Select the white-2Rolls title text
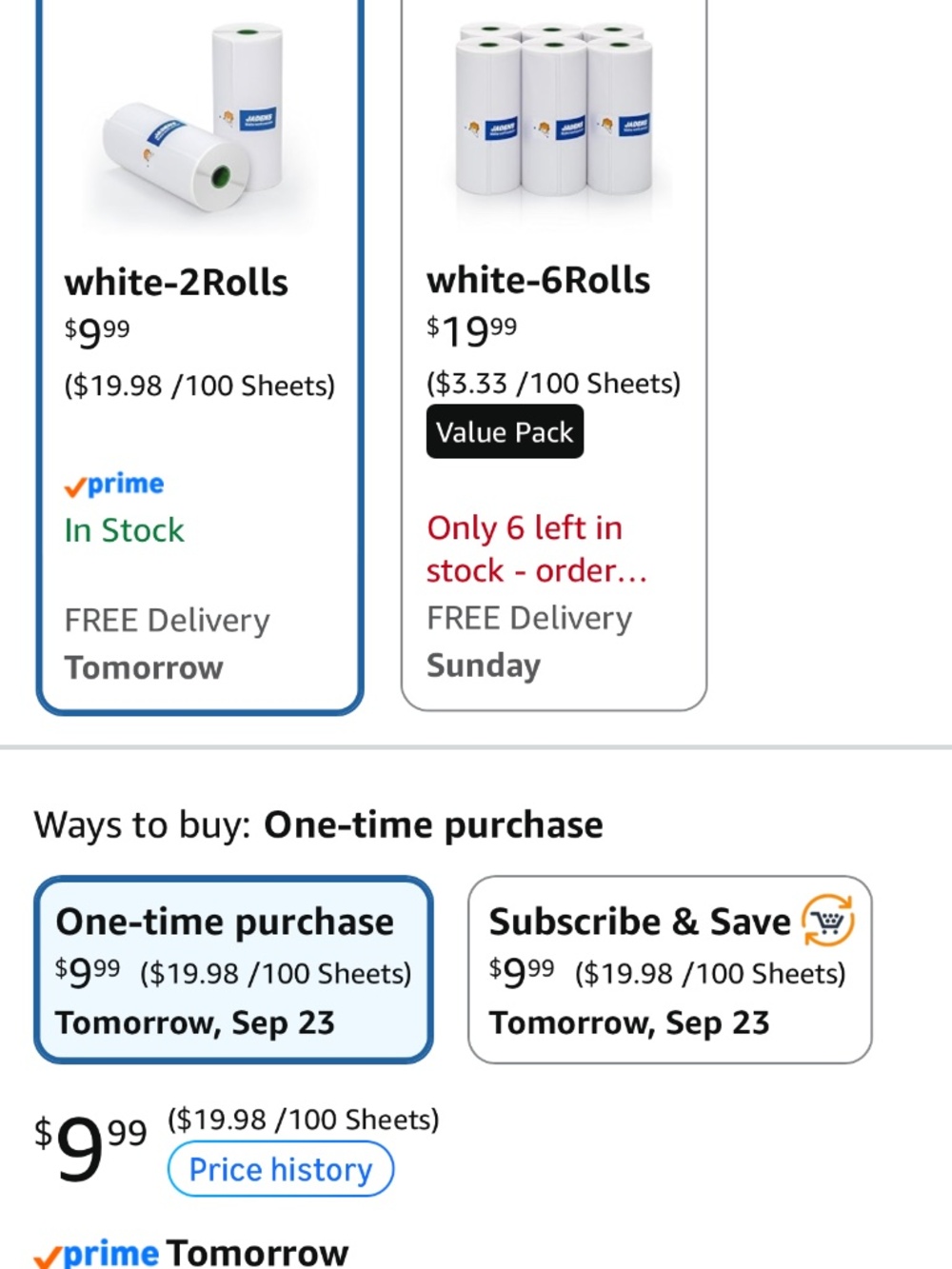This screenshot has height=1269, width=952. click(x=176, y=283)
